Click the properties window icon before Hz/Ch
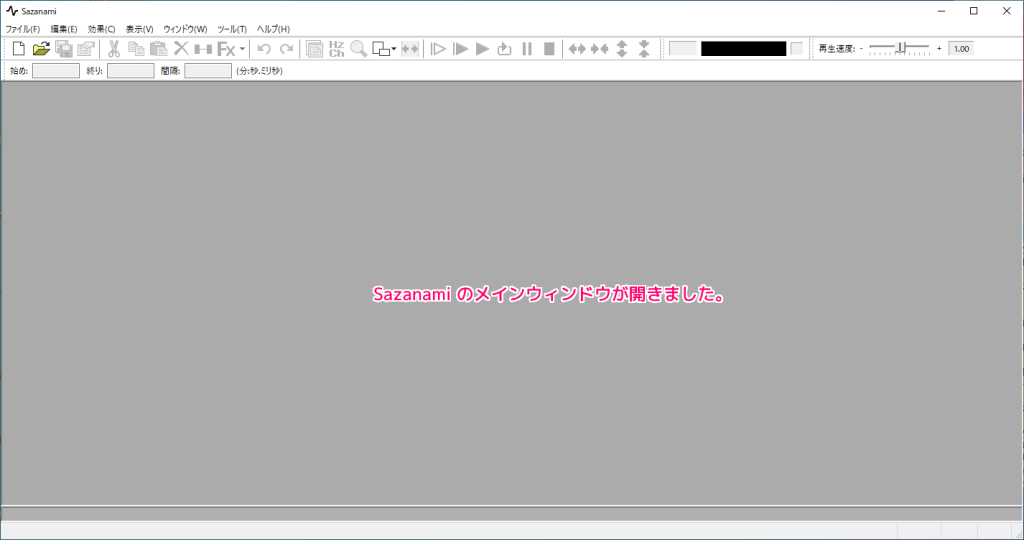 (x=314, y=49)
